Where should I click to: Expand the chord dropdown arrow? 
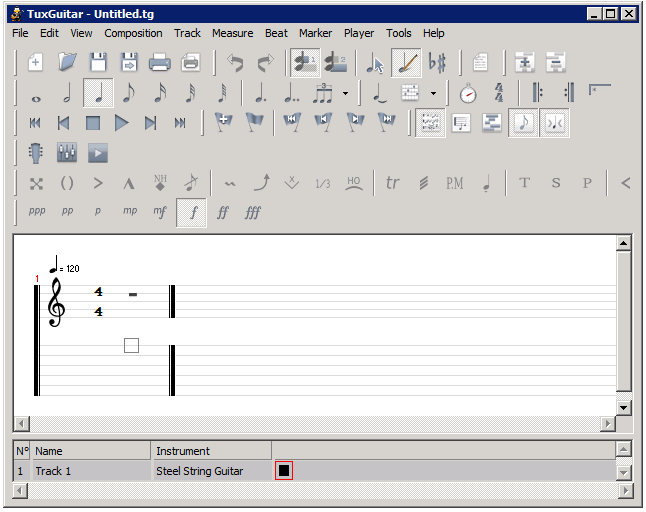pos(433,94)
